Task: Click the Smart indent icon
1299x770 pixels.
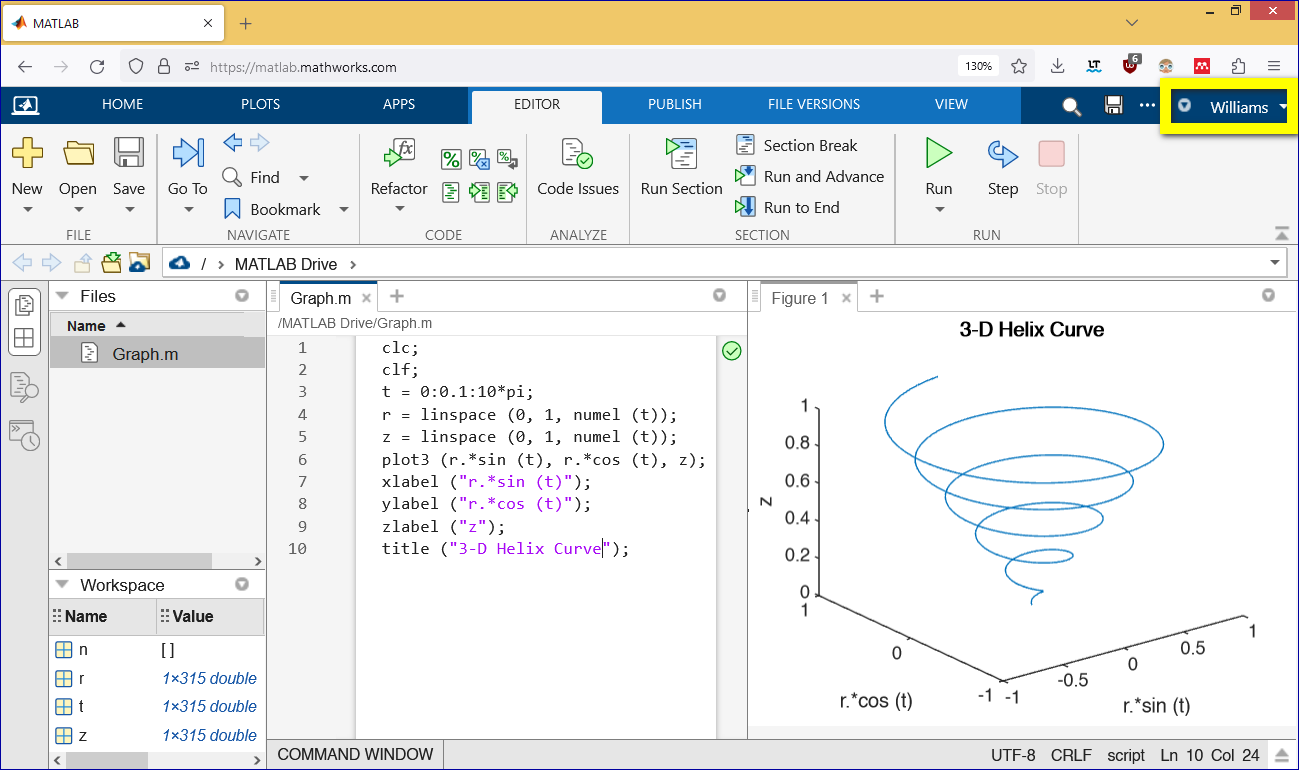Action: pos(451,190)
